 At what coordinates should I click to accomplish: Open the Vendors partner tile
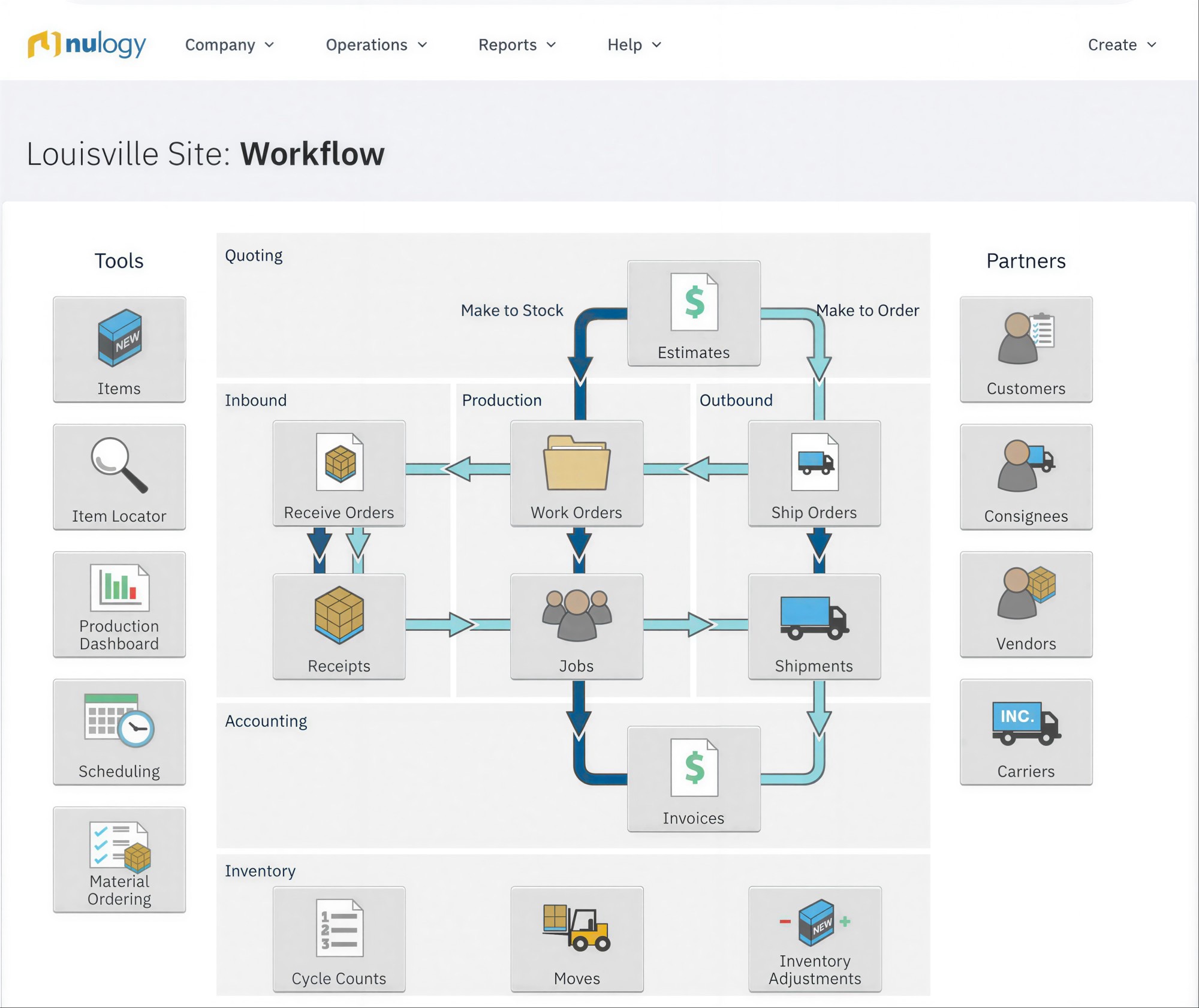tap(1026, 604)
